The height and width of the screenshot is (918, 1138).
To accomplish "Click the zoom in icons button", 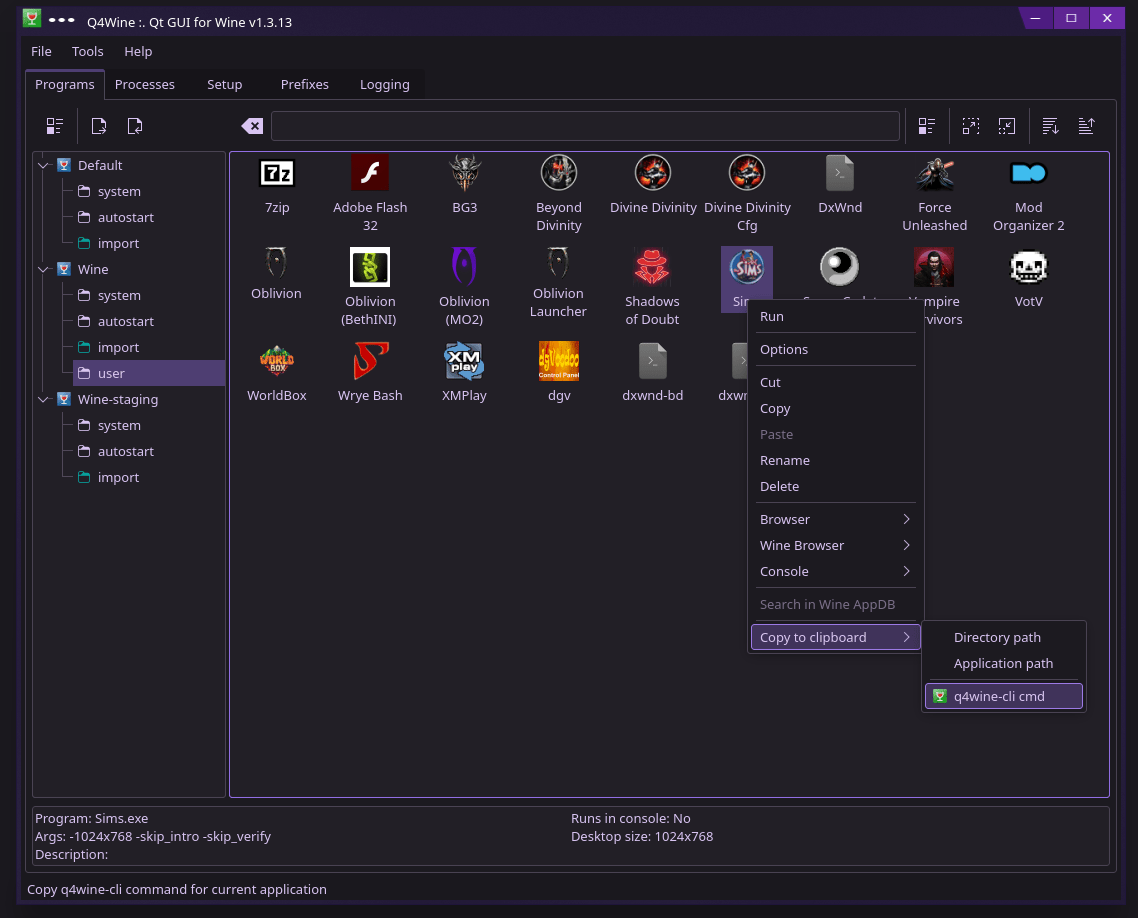I will 970,126.
